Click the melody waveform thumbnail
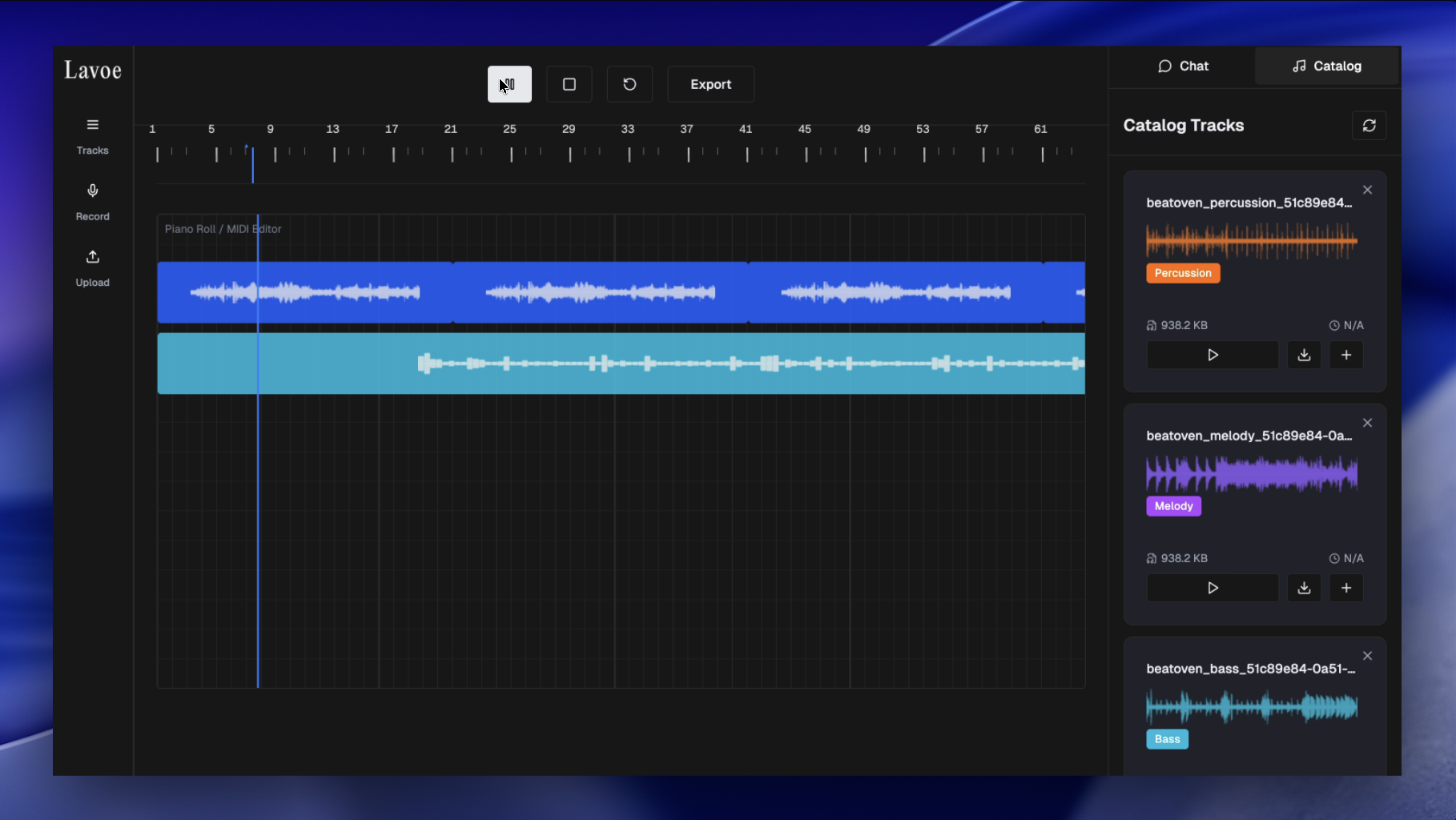The width and height of the screenshot is (1456, 820). (1252, 473)
